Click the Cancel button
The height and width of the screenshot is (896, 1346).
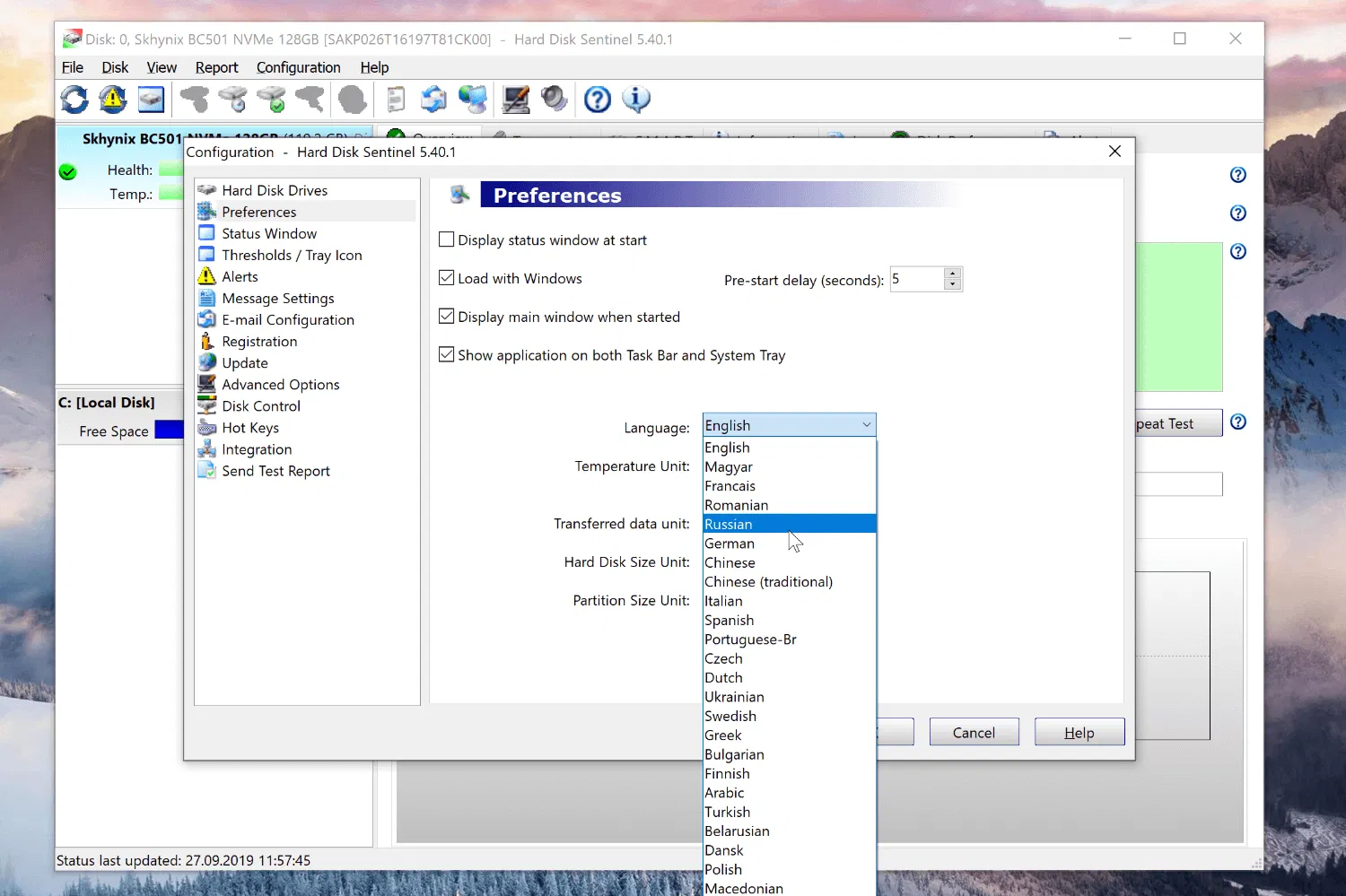pyautogui.click(x=974, y=732)
